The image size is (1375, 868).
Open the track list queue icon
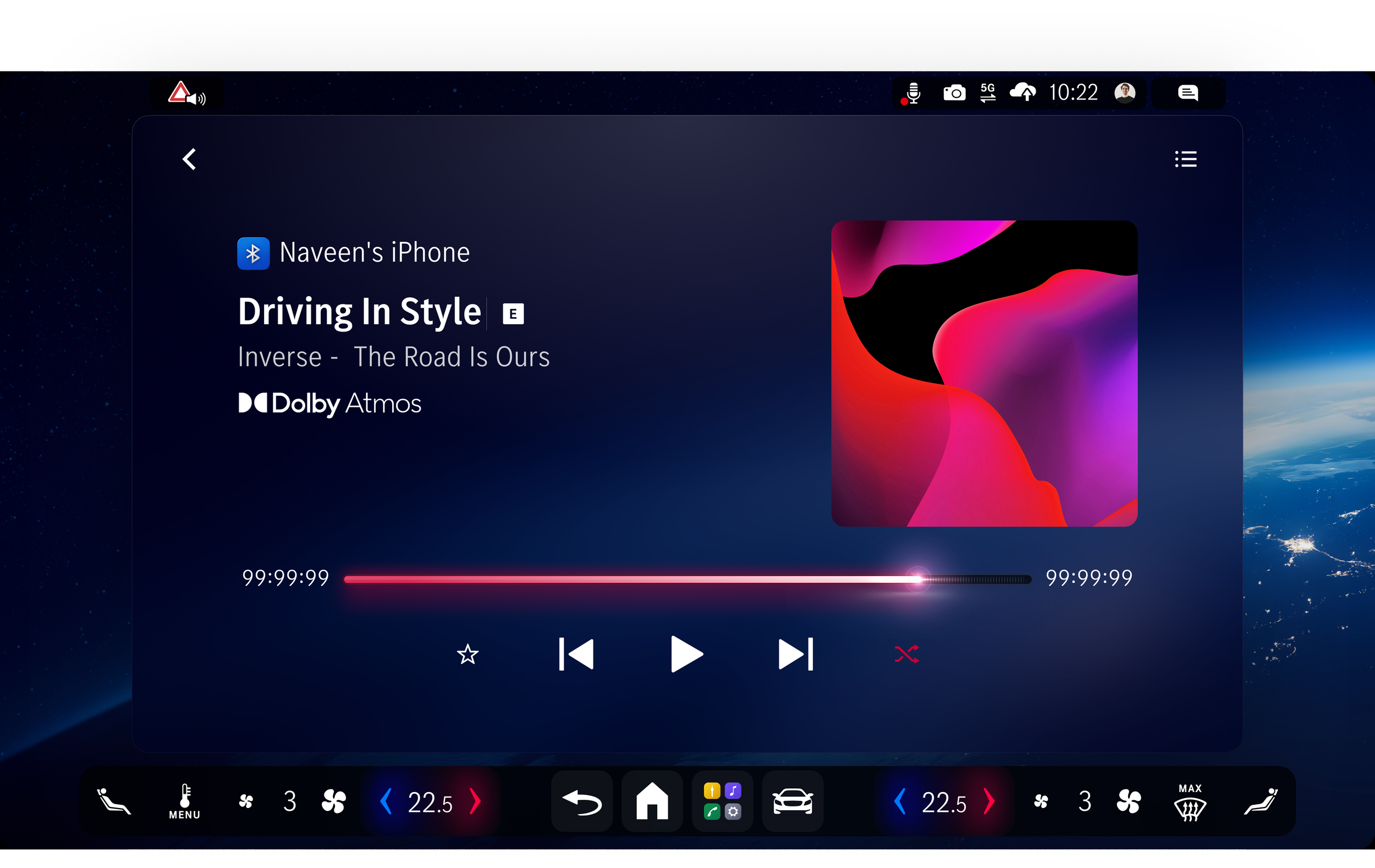coord(1185,159)
